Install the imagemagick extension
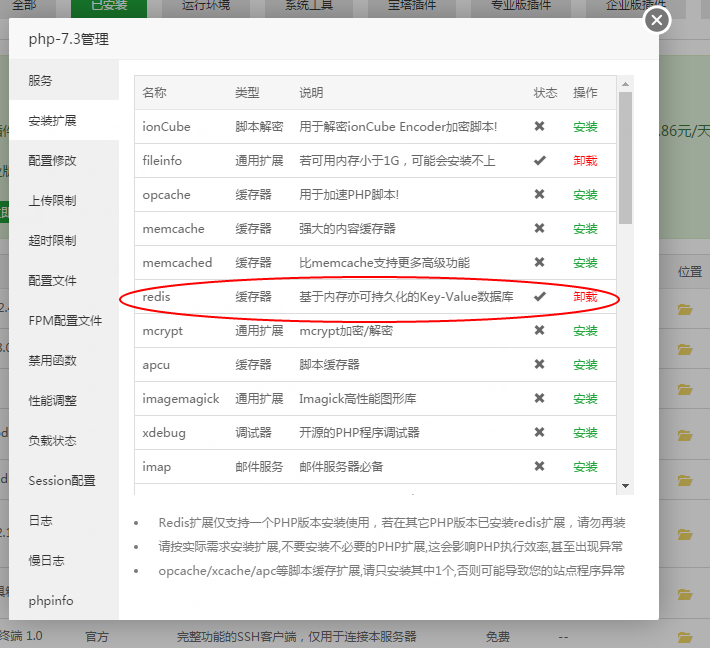 (585, 399)
